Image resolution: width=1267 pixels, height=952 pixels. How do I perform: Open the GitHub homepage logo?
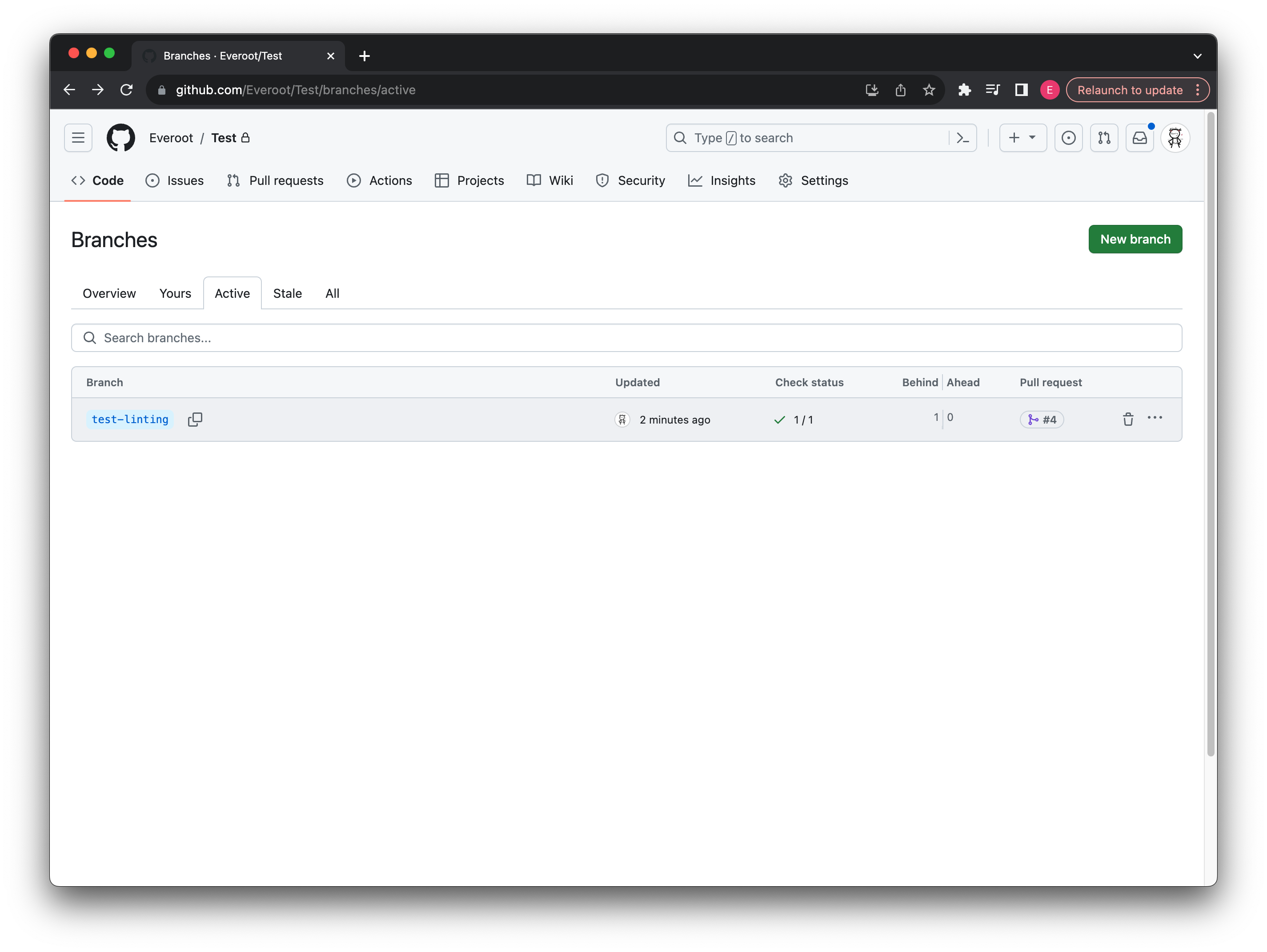[121, 138]
